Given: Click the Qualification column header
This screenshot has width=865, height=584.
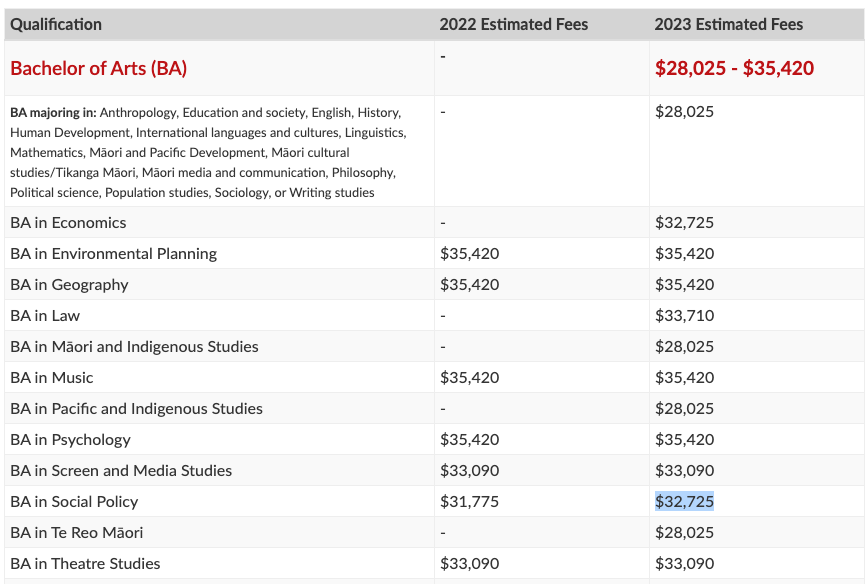Looking at the screenshot, I should tap(56, 24).
